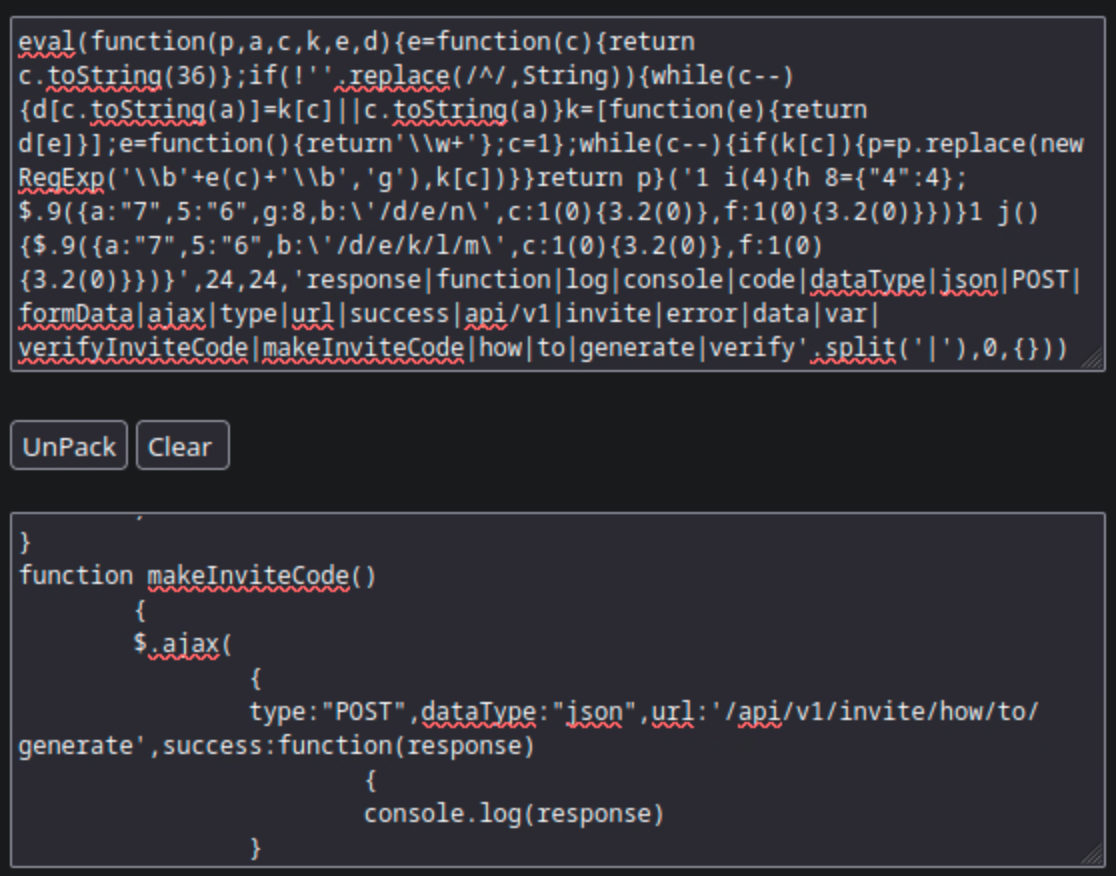Click the '$.ajax(' text in output
1116x876 pixels.
tap(183, 644)
